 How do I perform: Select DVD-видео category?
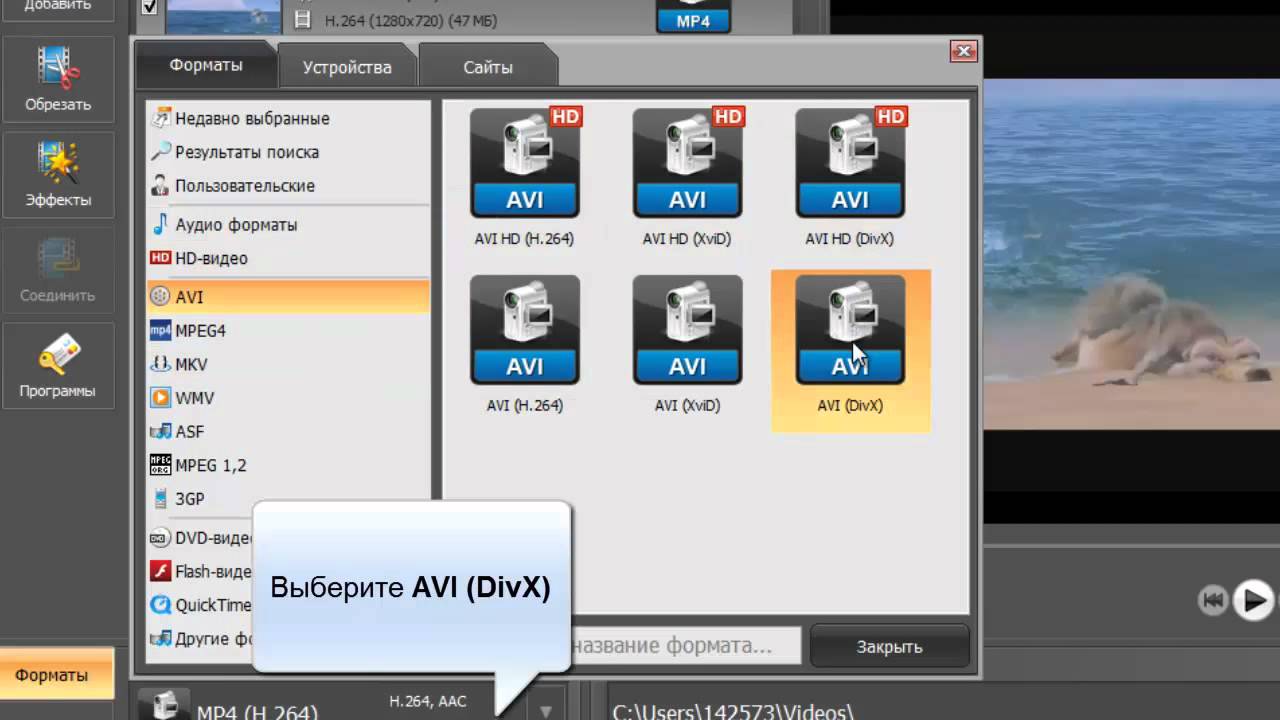pyautogui.click(x=200, y=538)
